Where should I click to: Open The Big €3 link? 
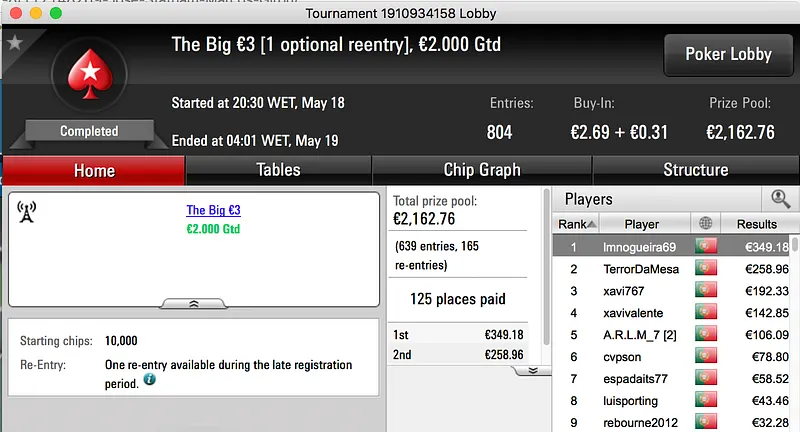[213, 210]
